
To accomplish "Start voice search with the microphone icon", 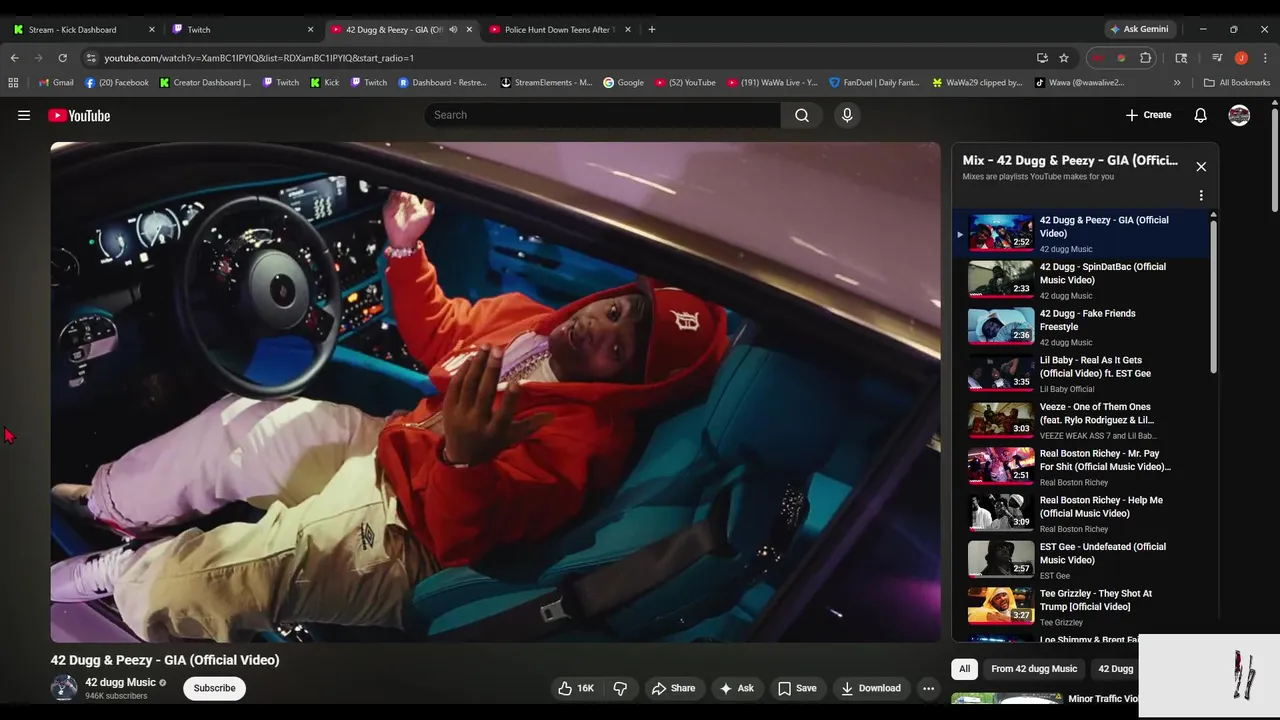I will [x=847, y=115].
